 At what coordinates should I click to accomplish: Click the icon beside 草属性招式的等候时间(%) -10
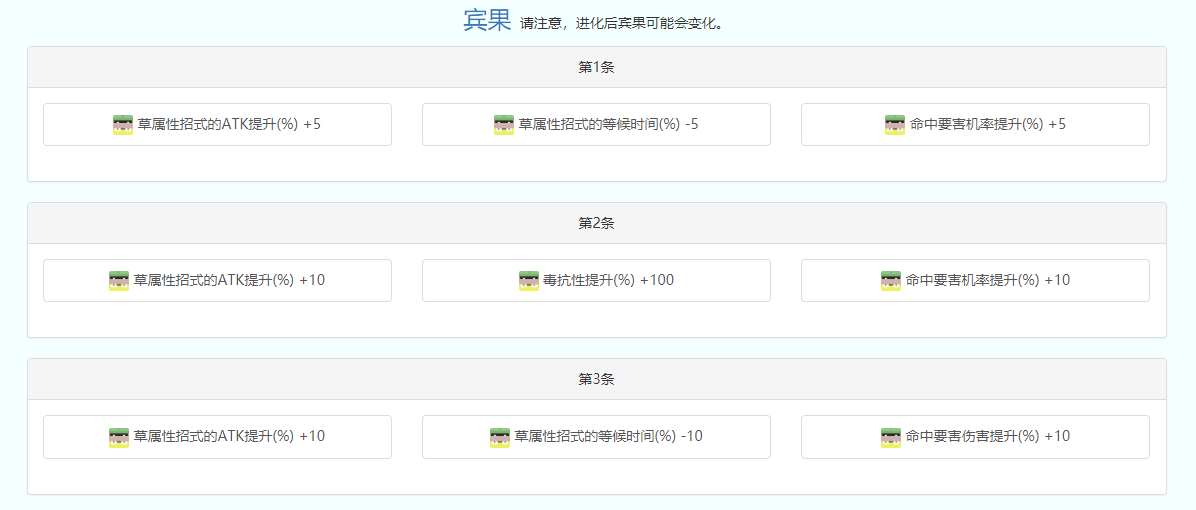pos(500,437)
